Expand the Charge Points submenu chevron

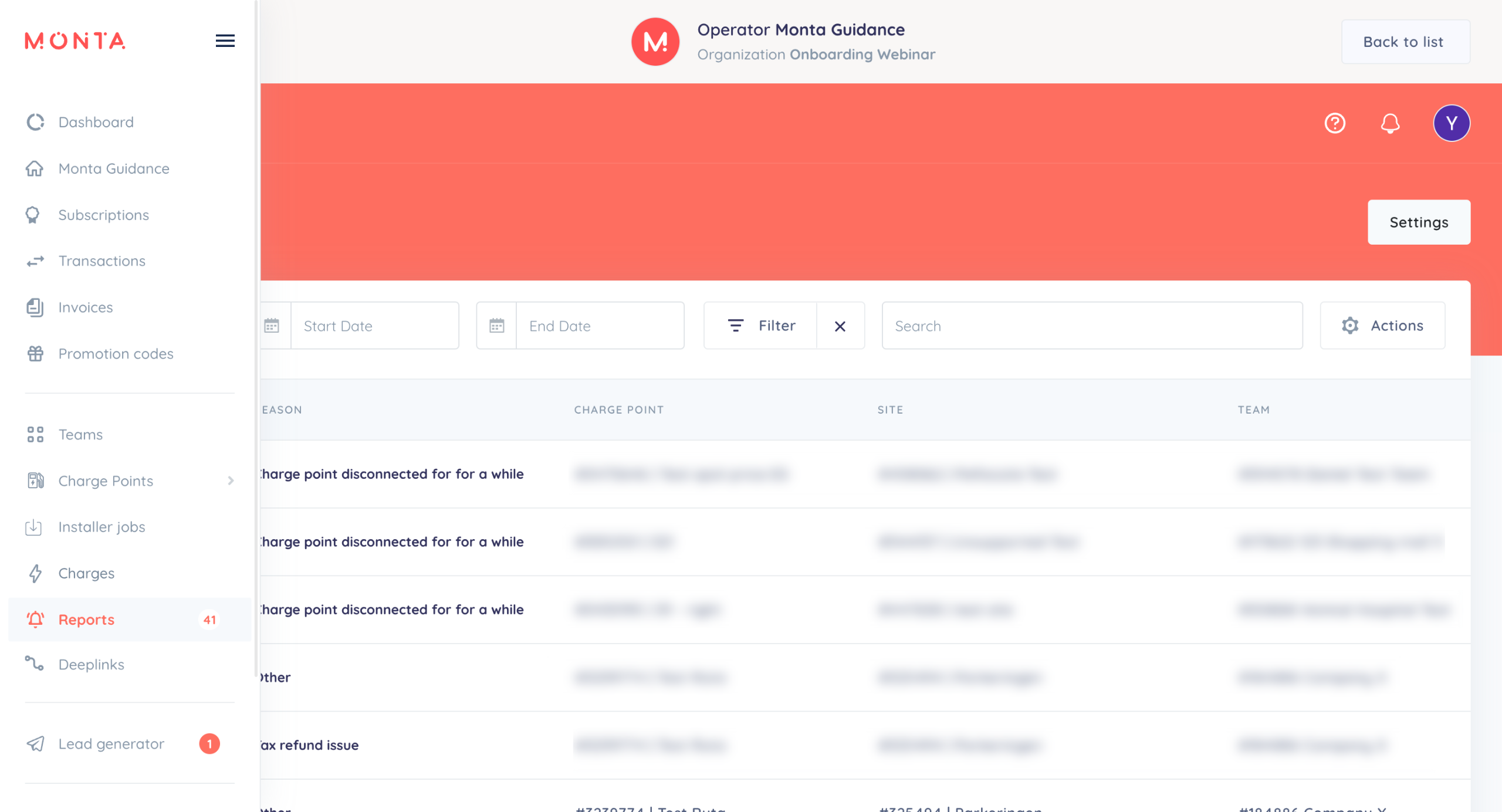pyautogui.click(x=231, y=481)
